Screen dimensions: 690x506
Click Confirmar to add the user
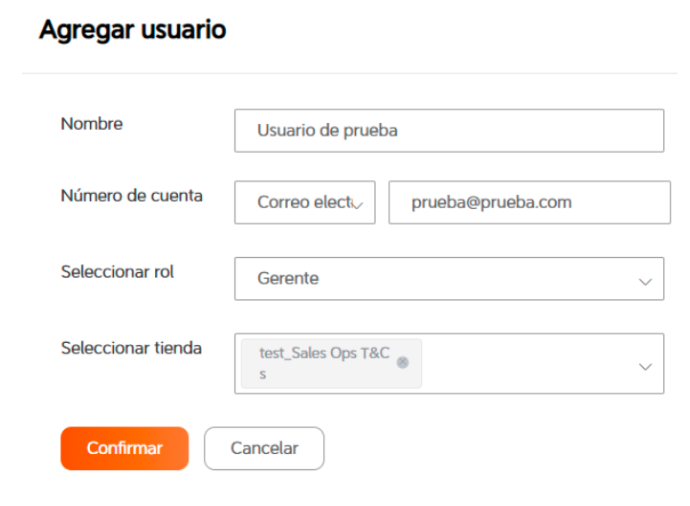(125, 448)
